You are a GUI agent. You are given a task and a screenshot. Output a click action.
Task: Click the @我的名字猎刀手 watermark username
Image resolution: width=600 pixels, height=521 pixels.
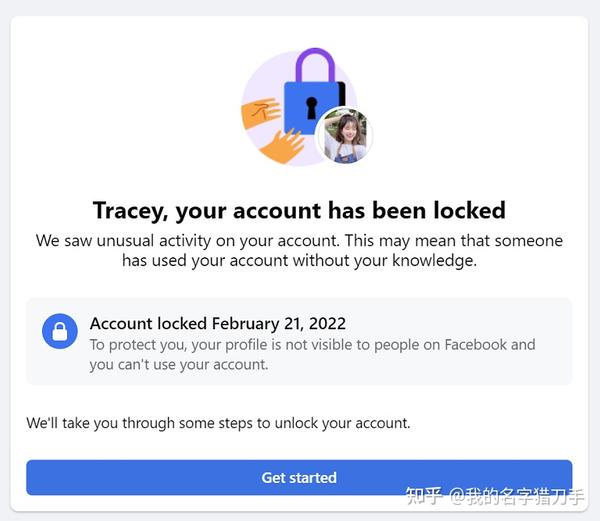tap(517, 497)
